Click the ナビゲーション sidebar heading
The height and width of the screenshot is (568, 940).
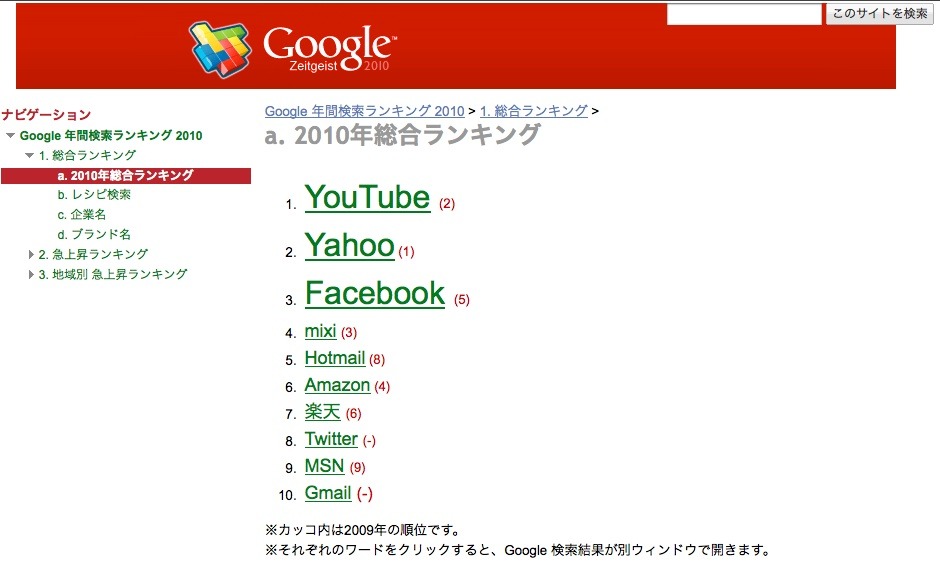[x=46, y=115]
